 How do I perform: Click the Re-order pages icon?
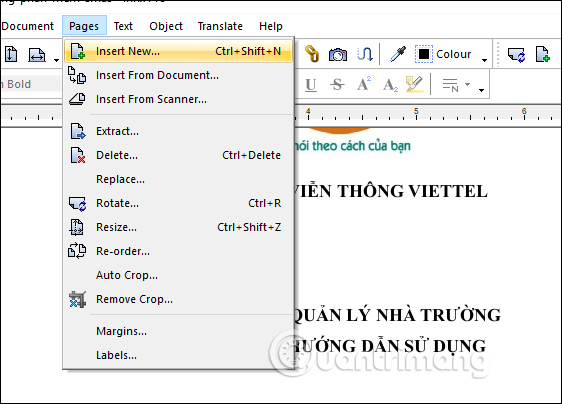pos(77,251)
